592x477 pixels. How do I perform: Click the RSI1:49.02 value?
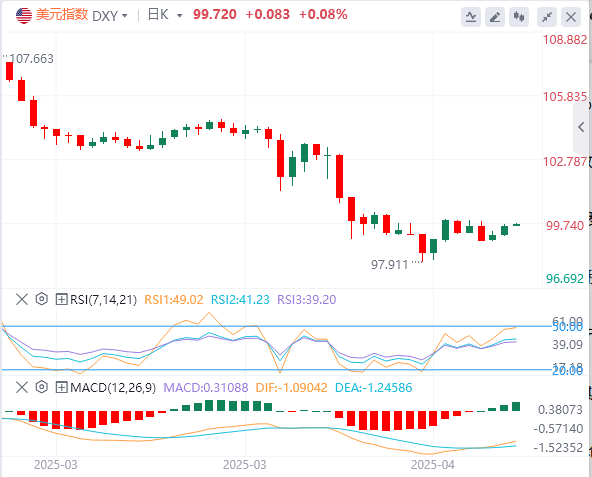coord(174,300)
